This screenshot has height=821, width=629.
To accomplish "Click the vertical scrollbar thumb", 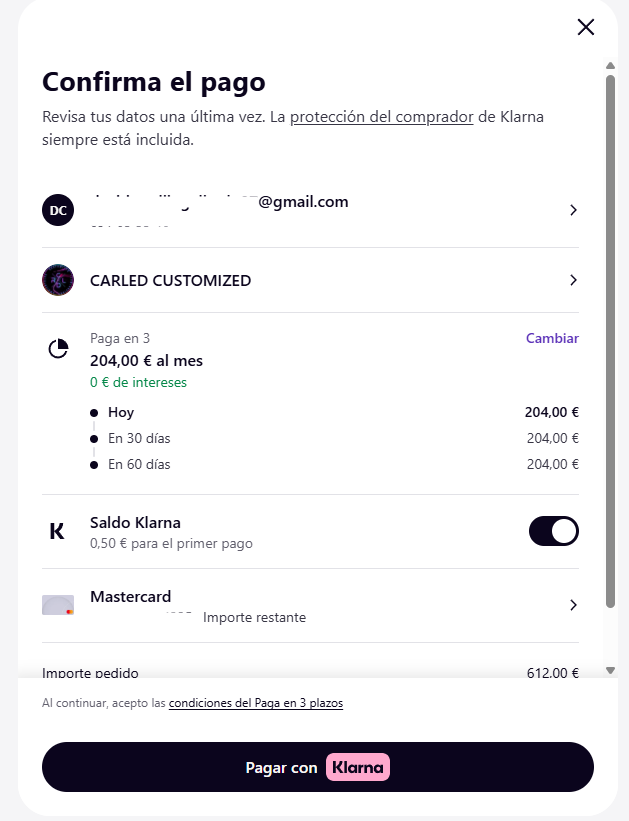I will (x=608, y=360).
